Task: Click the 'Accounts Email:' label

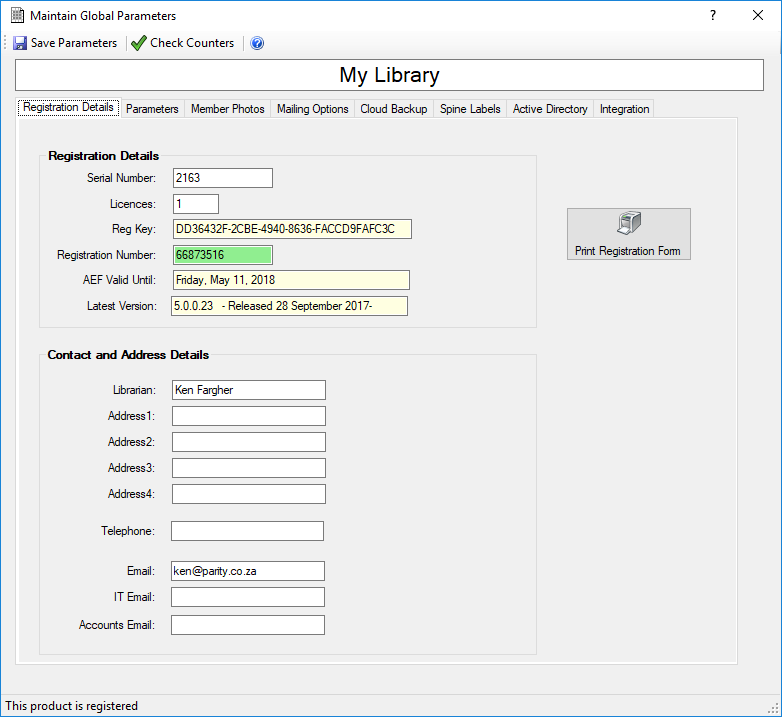Action: pos(117,625)
